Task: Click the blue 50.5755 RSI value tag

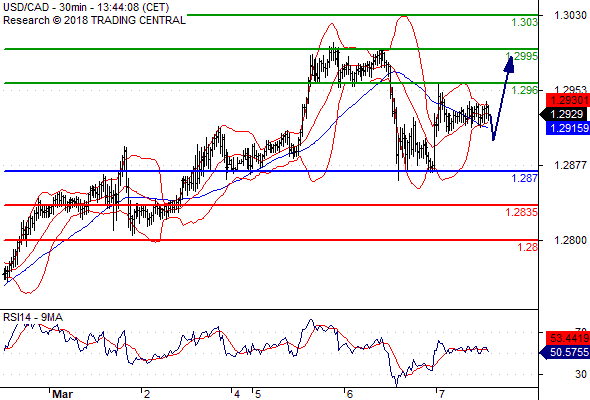Action: (x=565, y=353)
